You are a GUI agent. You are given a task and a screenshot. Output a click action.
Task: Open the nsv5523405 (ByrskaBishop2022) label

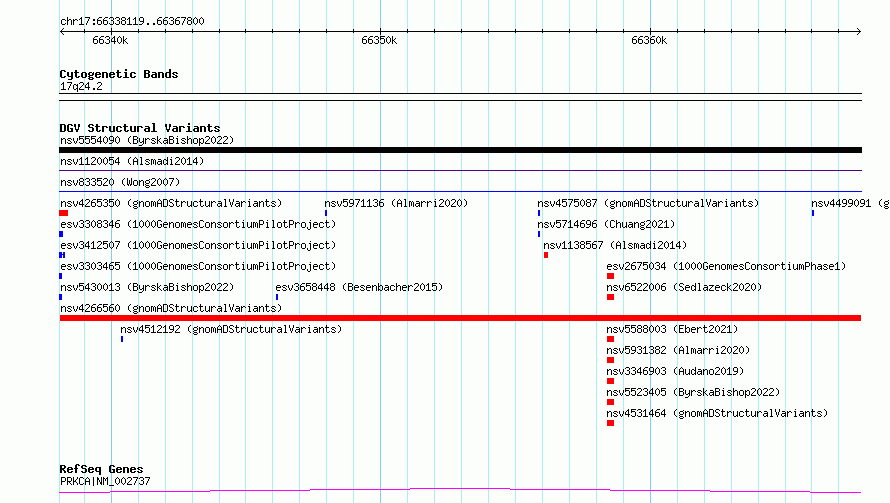click(693, 392)
